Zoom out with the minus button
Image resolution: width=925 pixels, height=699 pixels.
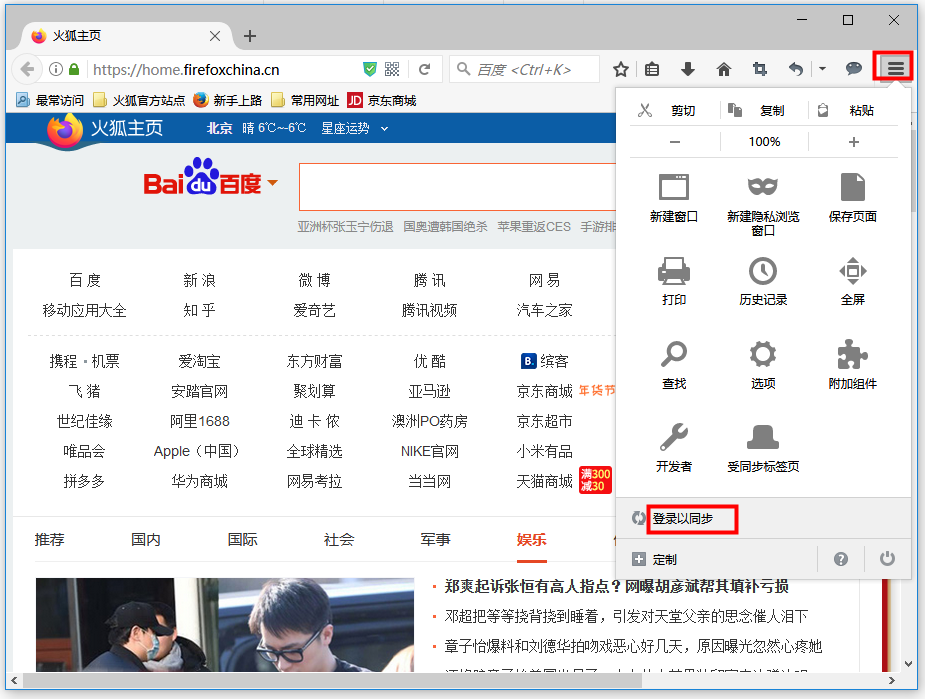tap(675, 142)
